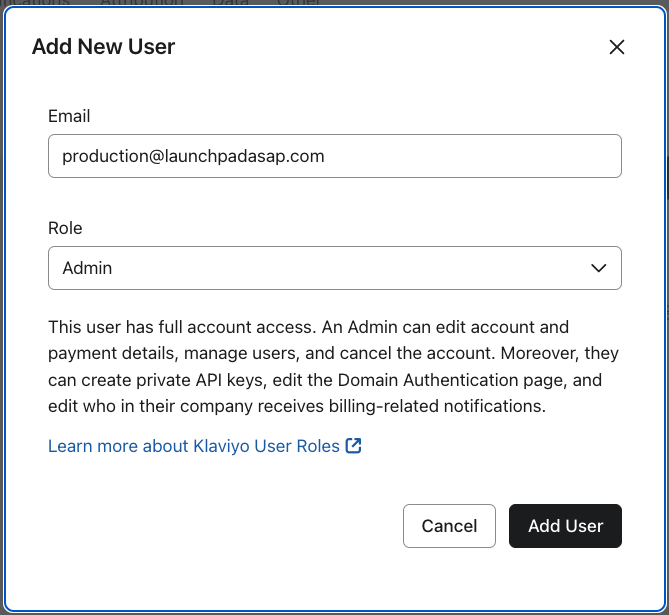Confirm with the Add User button
Screen dimensions: 669x615
pos(565,526)
